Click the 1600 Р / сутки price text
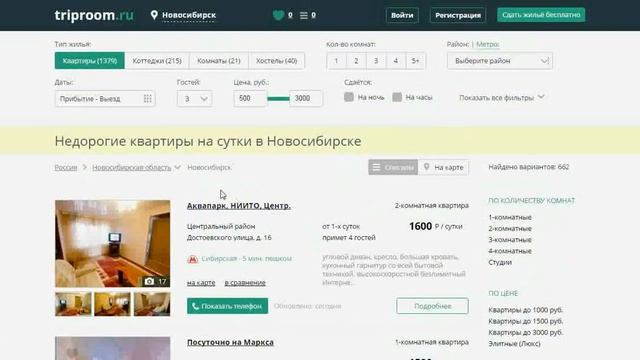 pos(436,226)
